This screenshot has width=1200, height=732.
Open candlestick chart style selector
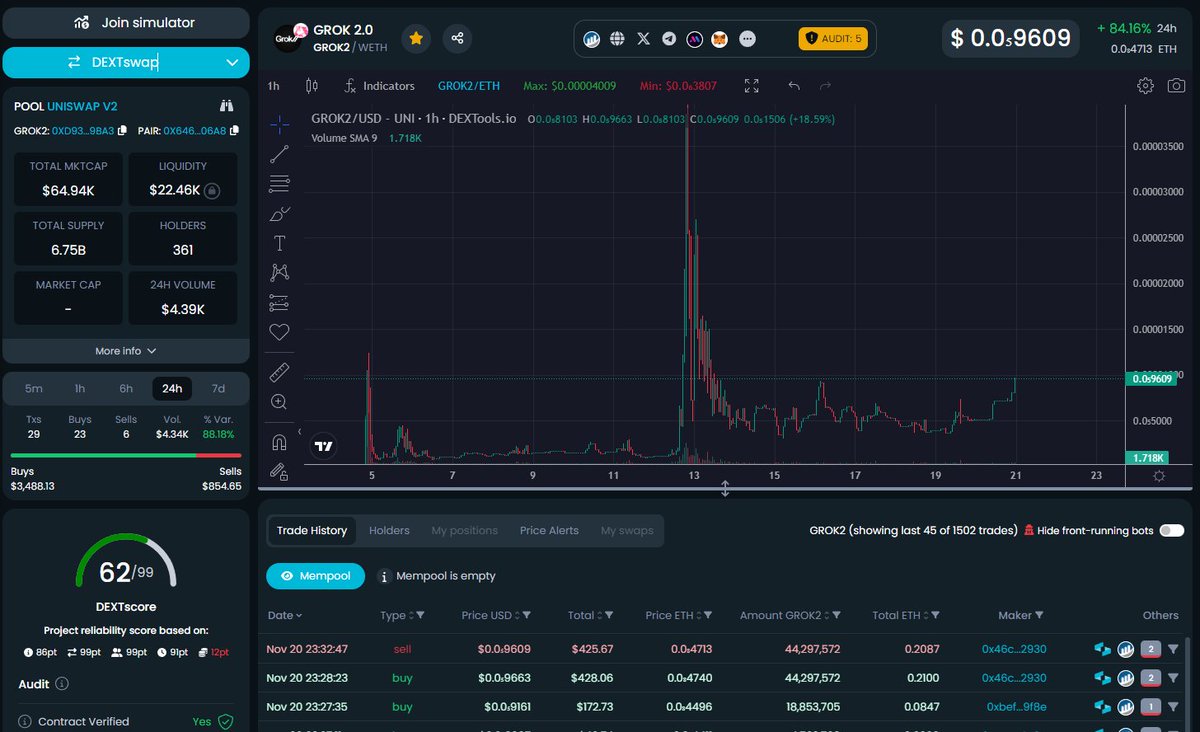click(x=311, y=86)
